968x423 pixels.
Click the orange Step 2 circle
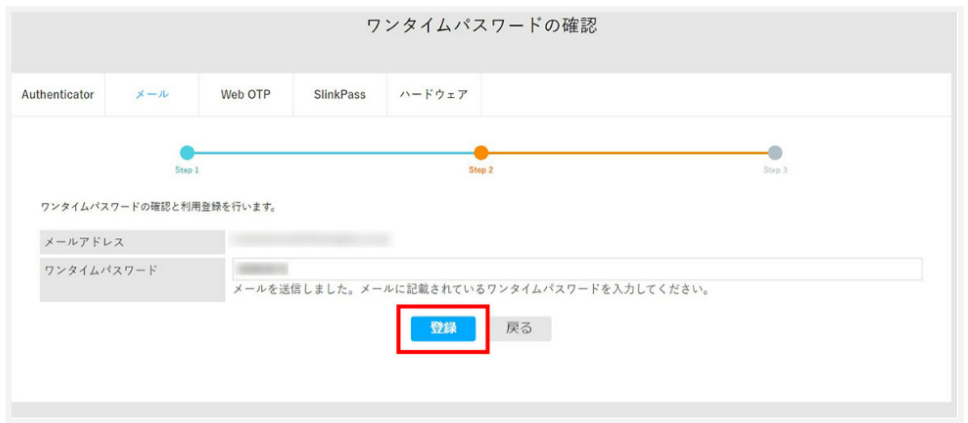pyautogui.click(x=481, y=153)
